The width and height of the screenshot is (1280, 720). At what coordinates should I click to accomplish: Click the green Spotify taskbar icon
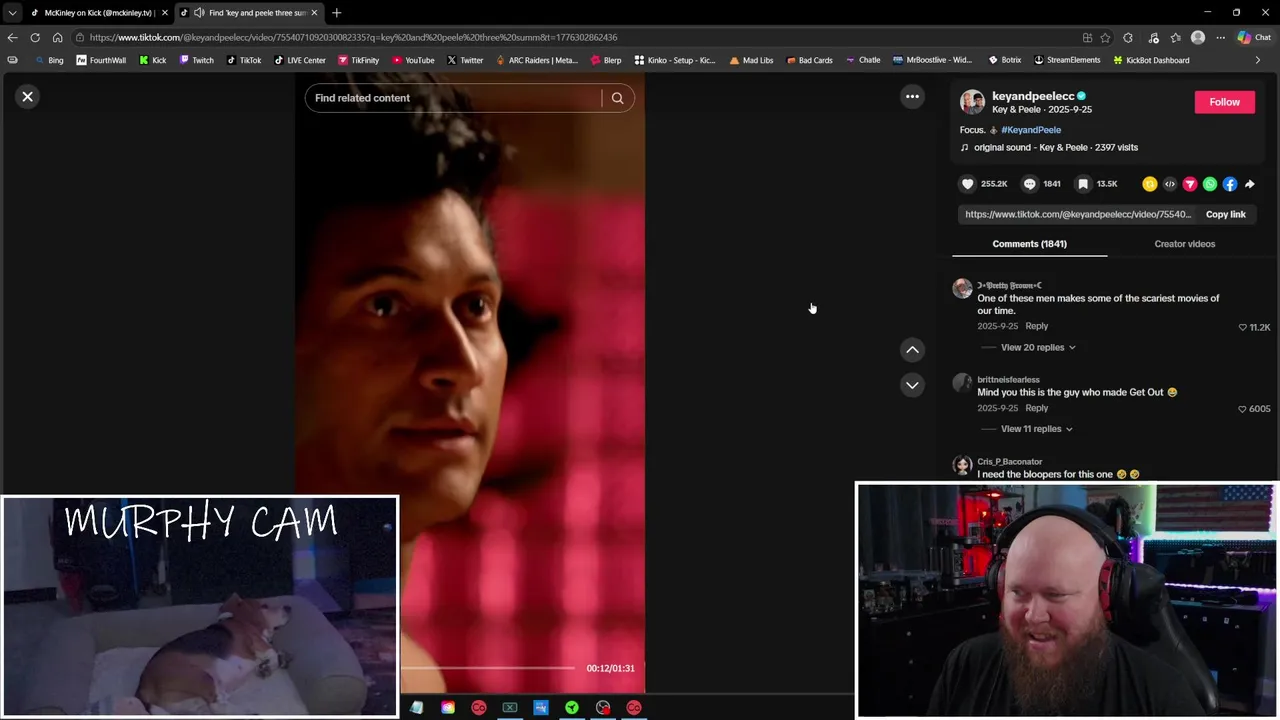572,708
